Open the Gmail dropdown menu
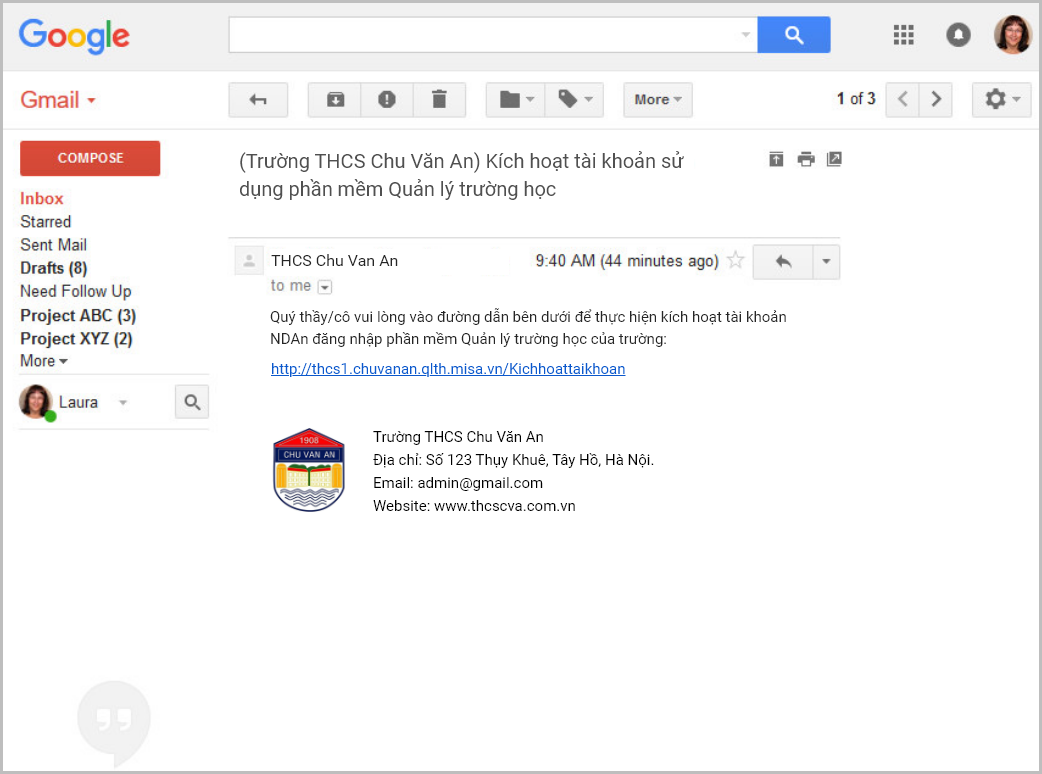The height and width of the screenshot is (774, 1042). click(x=58, y=100)
